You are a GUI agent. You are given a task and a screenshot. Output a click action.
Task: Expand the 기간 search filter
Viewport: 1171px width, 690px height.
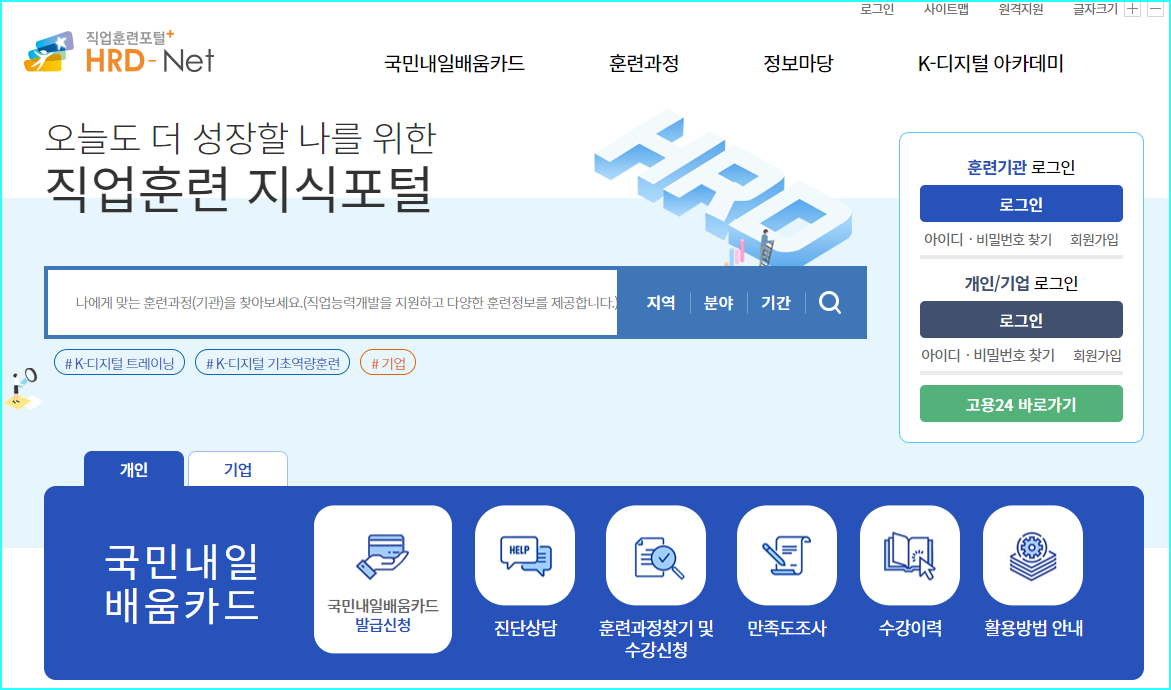pyautogui.click(x=776, y=302)
